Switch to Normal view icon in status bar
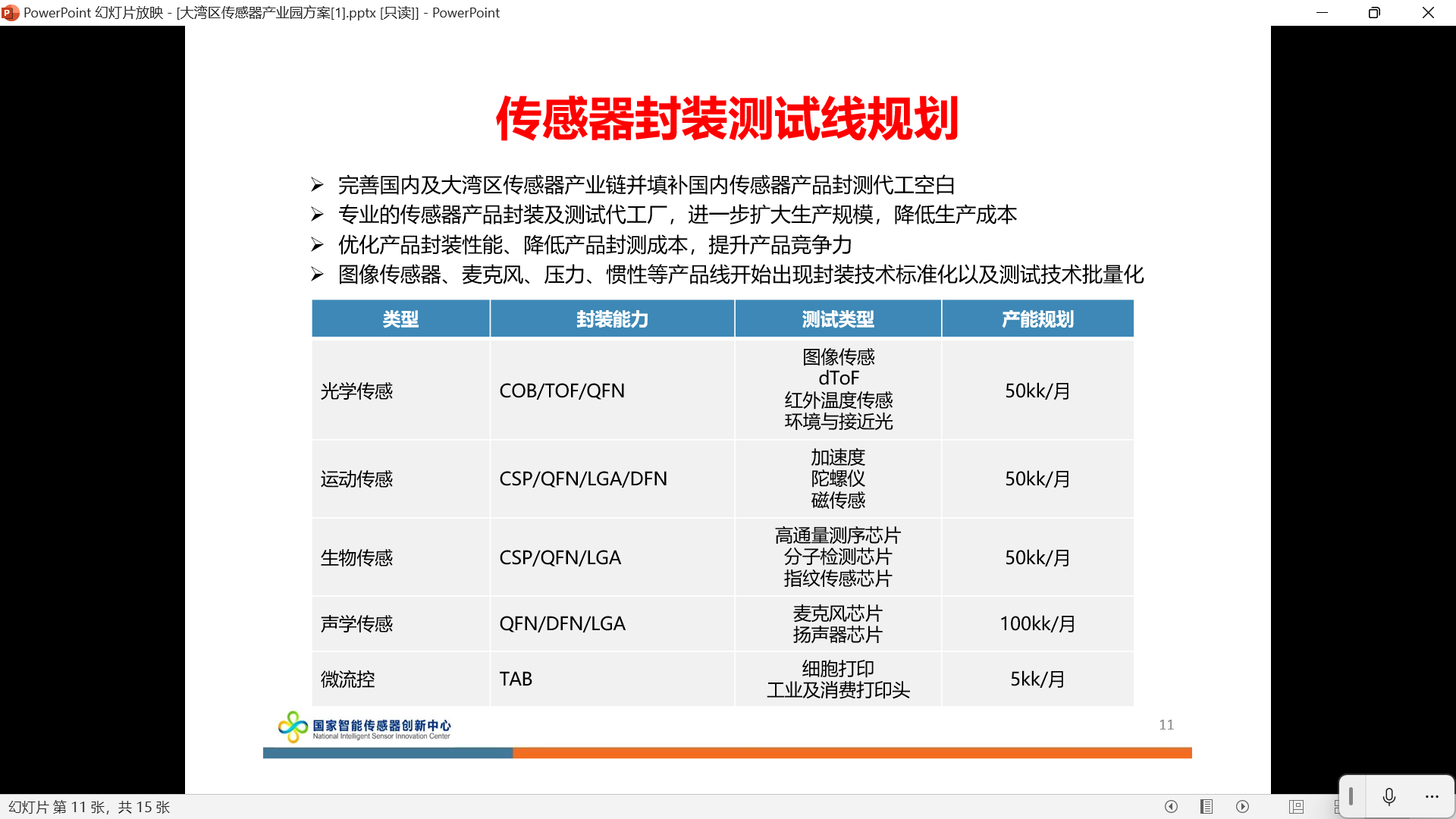1456x819 pixels. click(x=1296, y=806)
